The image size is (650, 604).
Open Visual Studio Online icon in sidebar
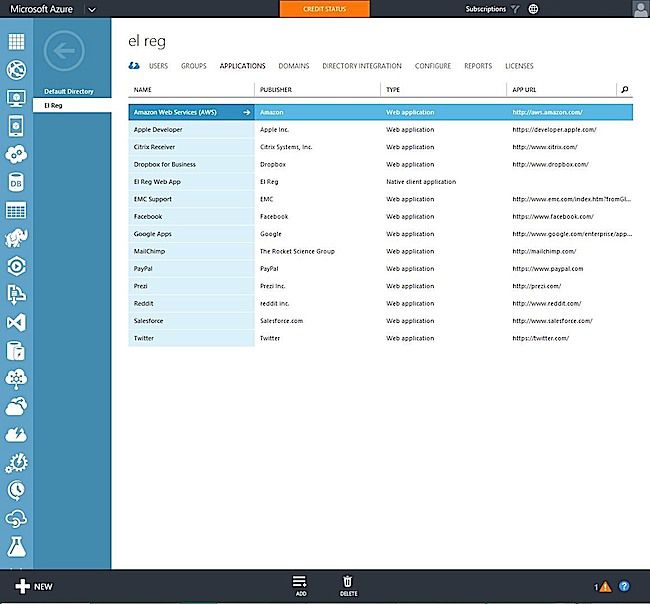coord(16,323)
